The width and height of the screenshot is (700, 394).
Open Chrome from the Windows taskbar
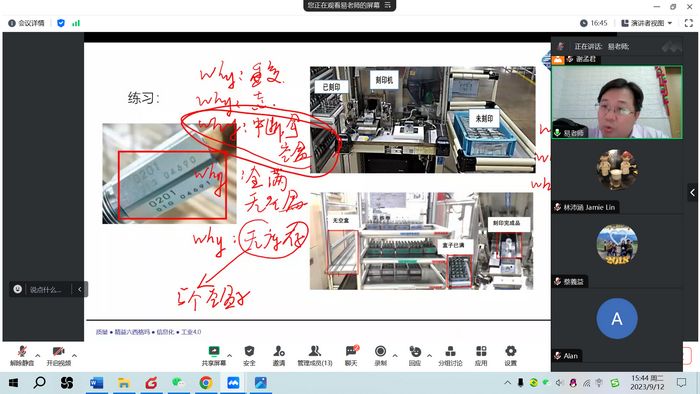206,383
